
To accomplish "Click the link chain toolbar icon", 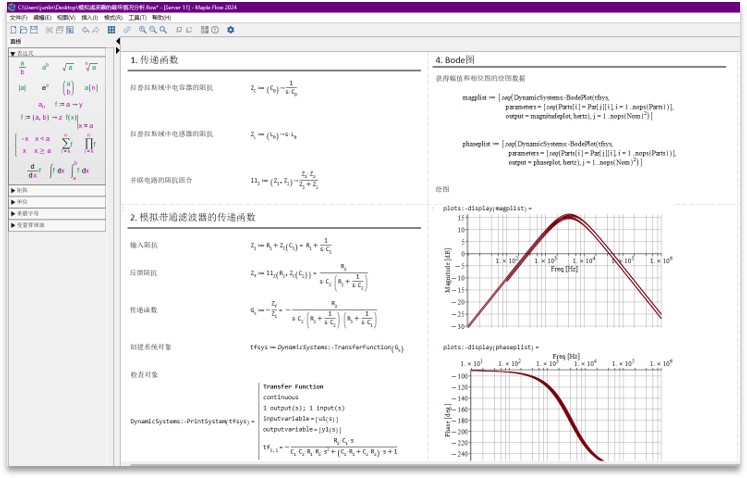I will point(127,30).
